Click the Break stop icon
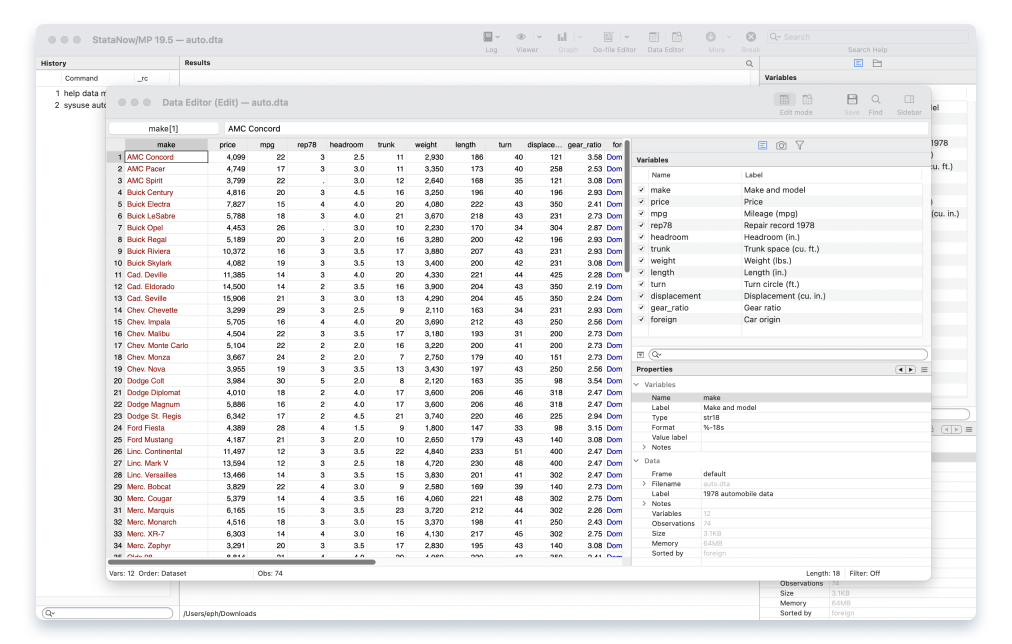The width and height of the screenshot is (1012, 644). (x=751, y=37)
